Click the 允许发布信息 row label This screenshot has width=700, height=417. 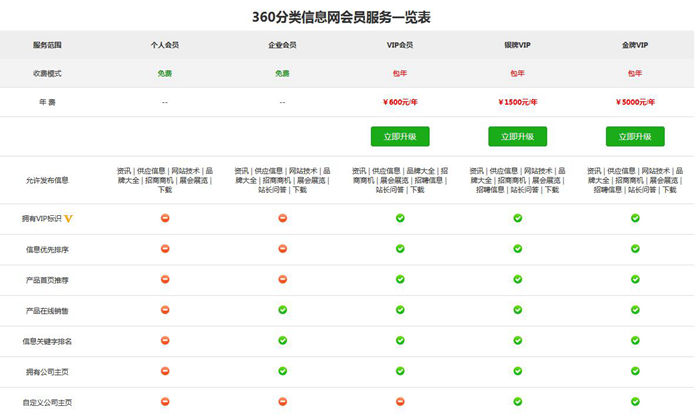[x=47, y=180]
